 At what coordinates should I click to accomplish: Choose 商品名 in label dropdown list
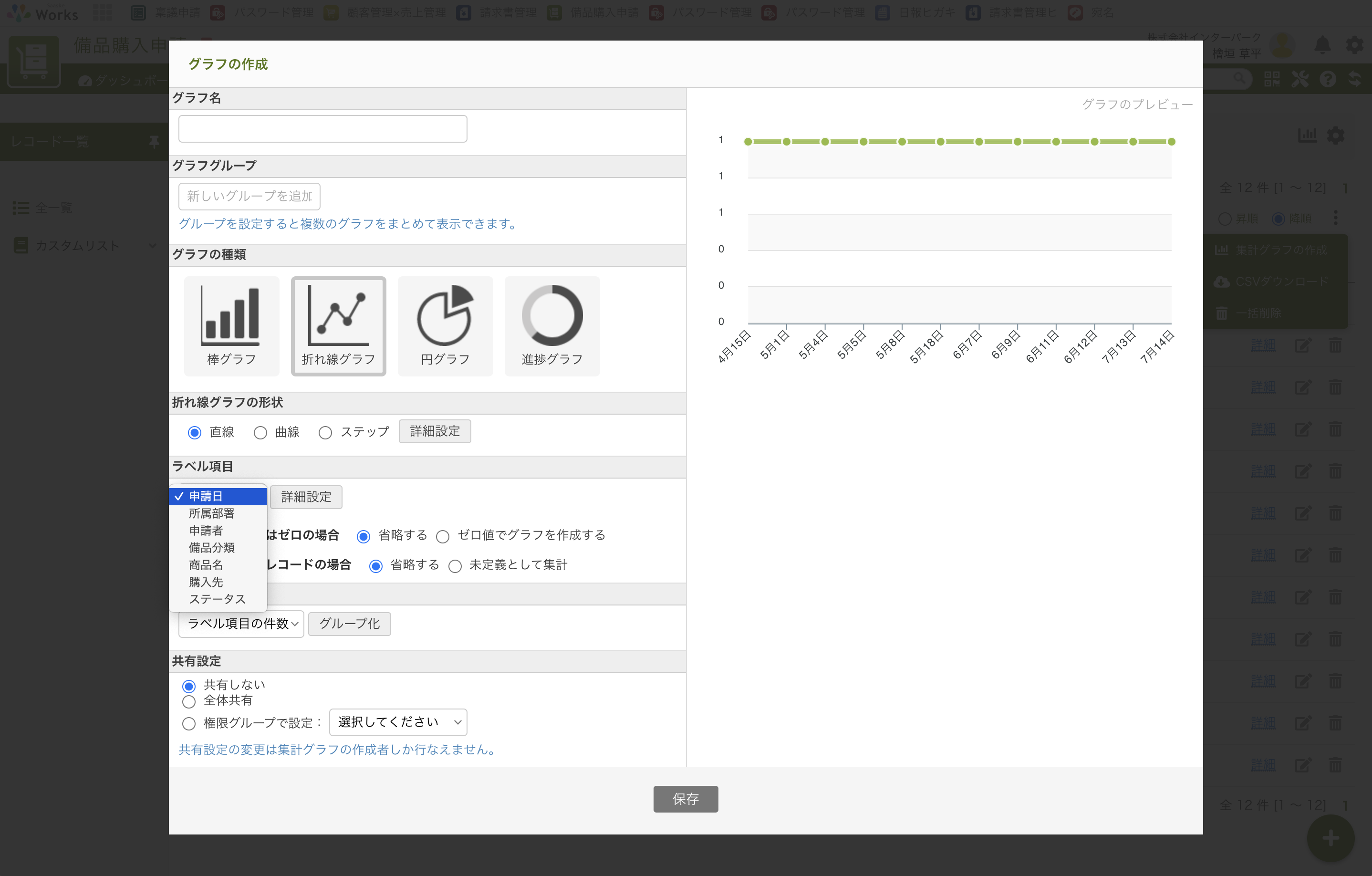(x=218, y=565)
